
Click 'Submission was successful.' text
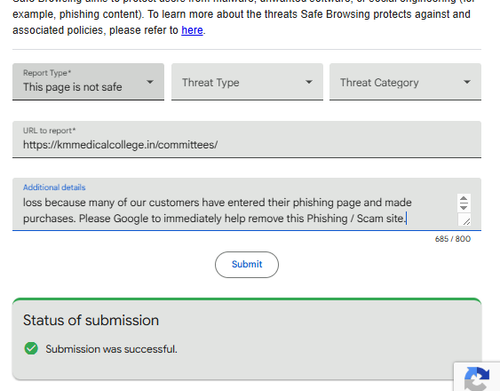click(x=111, y=349)
